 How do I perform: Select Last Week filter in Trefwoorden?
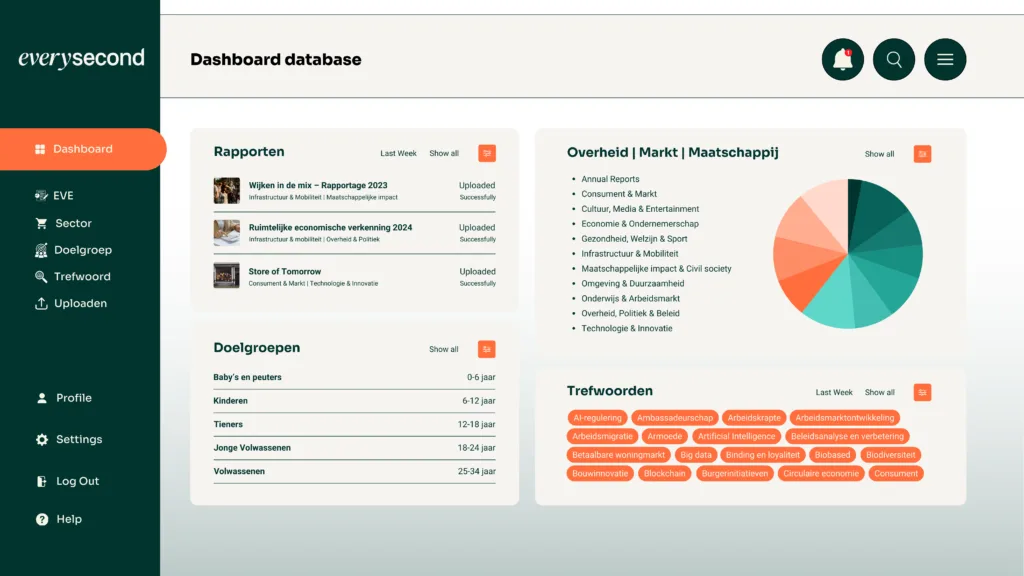[x=834, y=393]
